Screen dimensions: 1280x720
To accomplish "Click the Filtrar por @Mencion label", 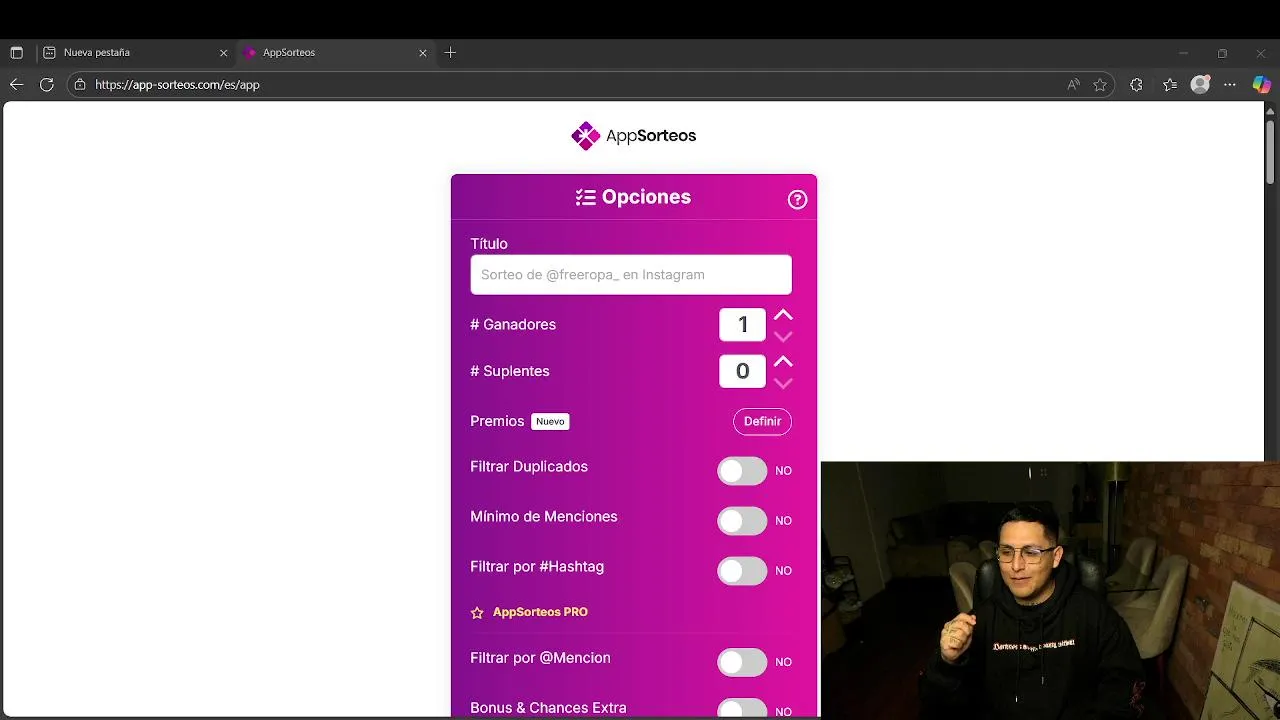I will [x=540, y=658].
